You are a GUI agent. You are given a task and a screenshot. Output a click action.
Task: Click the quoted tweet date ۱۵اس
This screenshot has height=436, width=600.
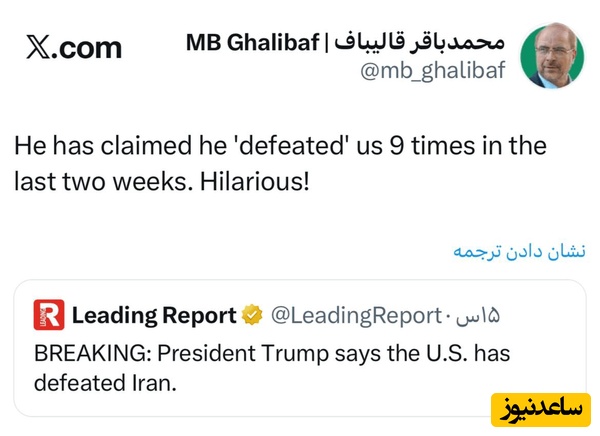477,316
